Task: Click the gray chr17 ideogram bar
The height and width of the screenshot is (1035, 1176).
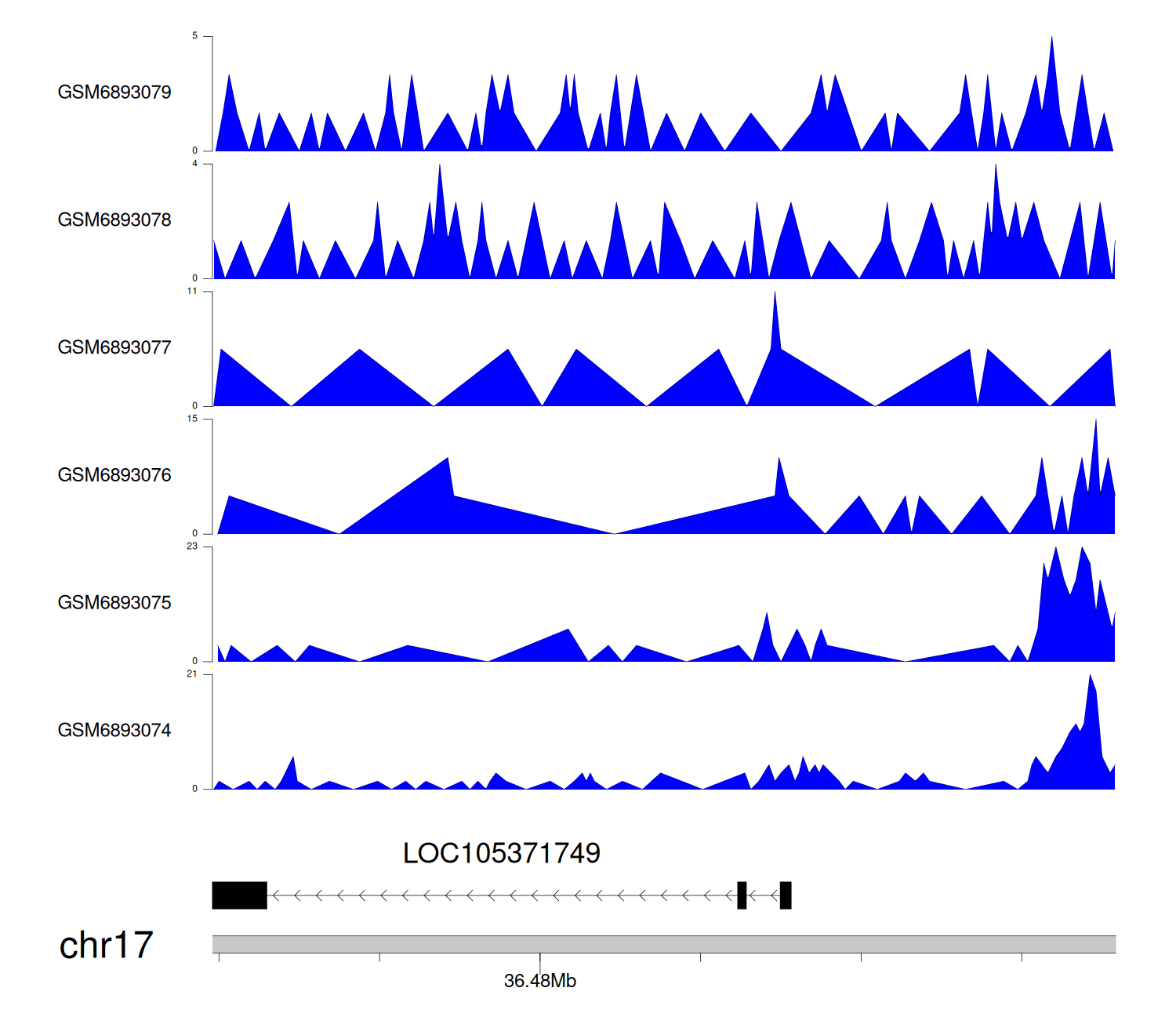Action: click(x=663, y=944)
